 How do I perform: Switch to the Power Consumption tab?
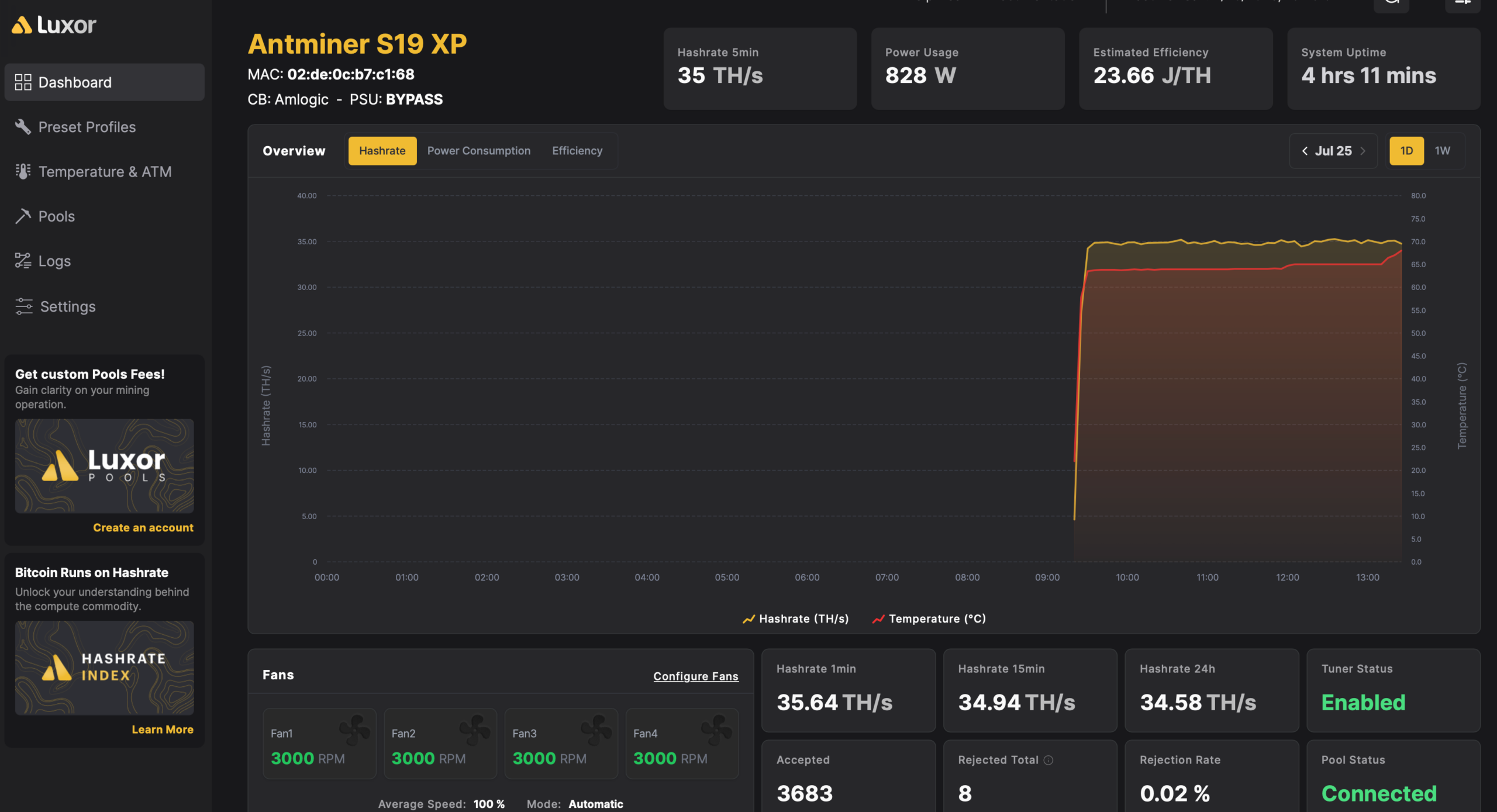[x=479, y=151]
